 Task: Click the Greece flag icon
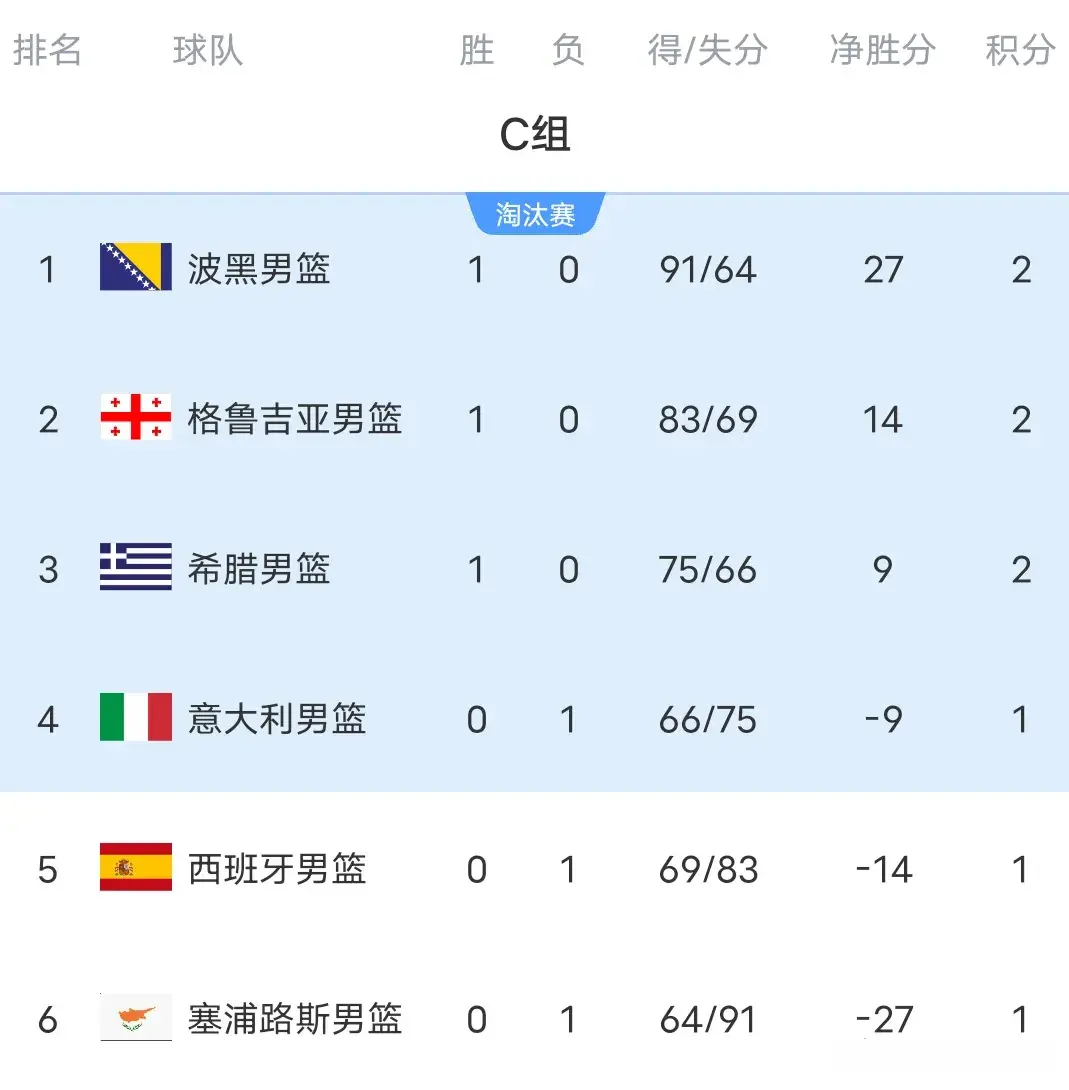tap(136, 568)
